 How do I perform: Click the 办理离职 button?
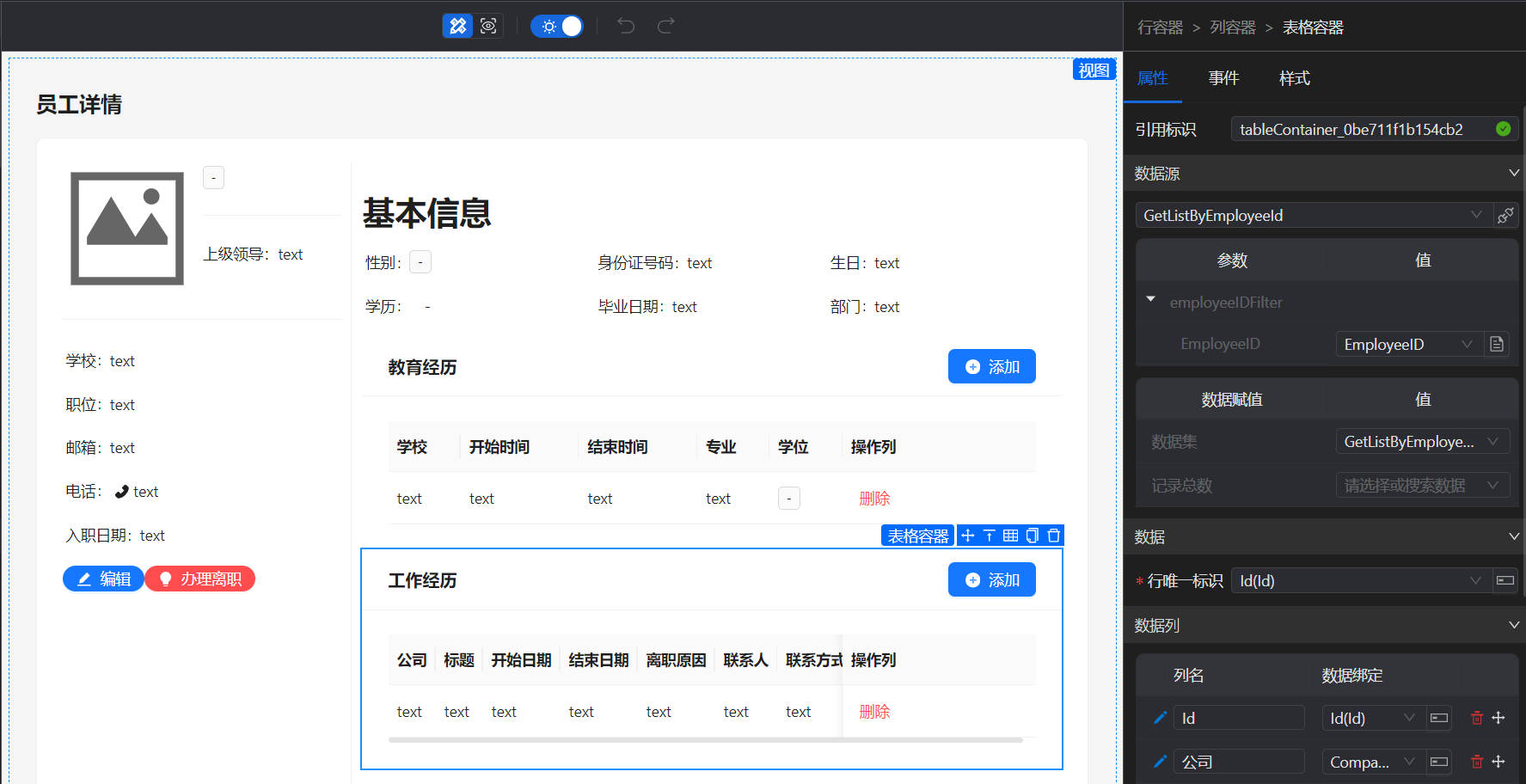pyautogui.click(x=200, y=579)
